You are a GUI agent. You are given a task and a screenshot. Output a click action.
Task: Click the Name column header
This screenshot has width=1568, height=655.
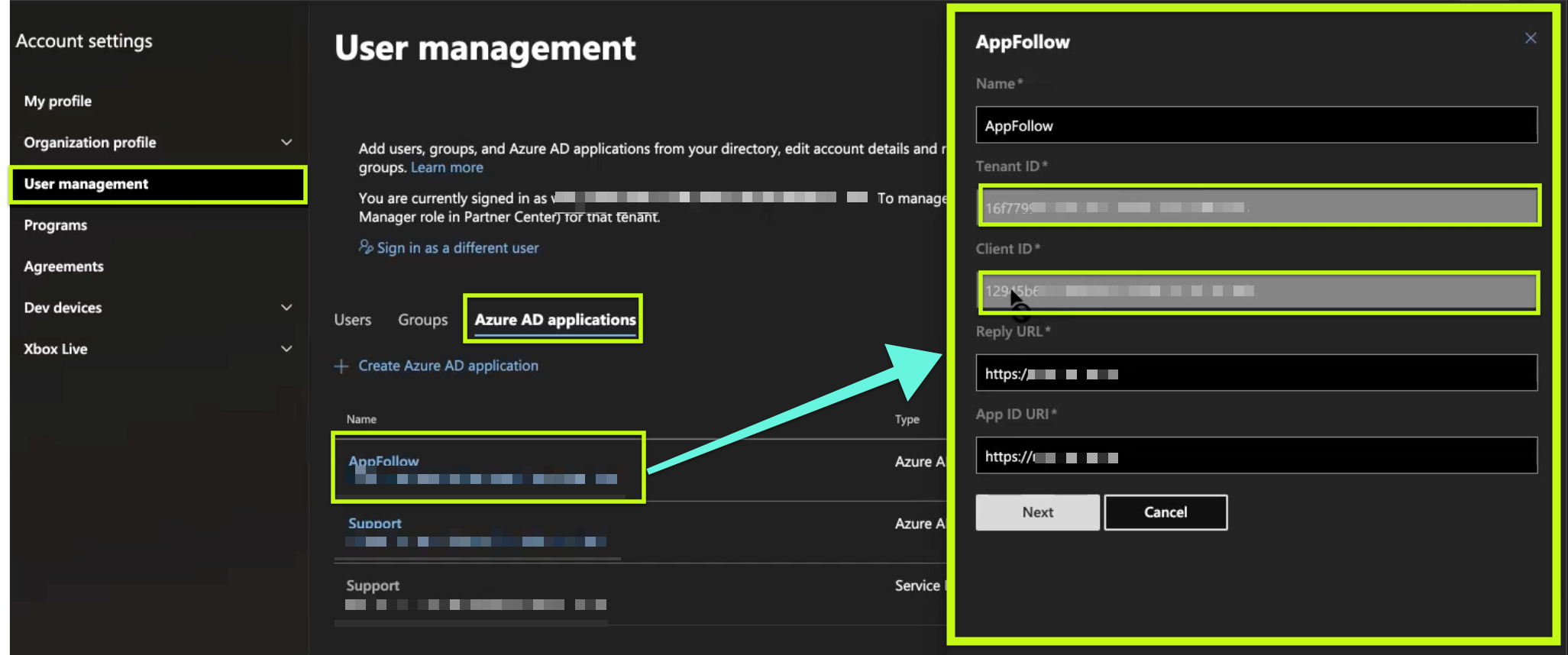[x=361, y=419]
